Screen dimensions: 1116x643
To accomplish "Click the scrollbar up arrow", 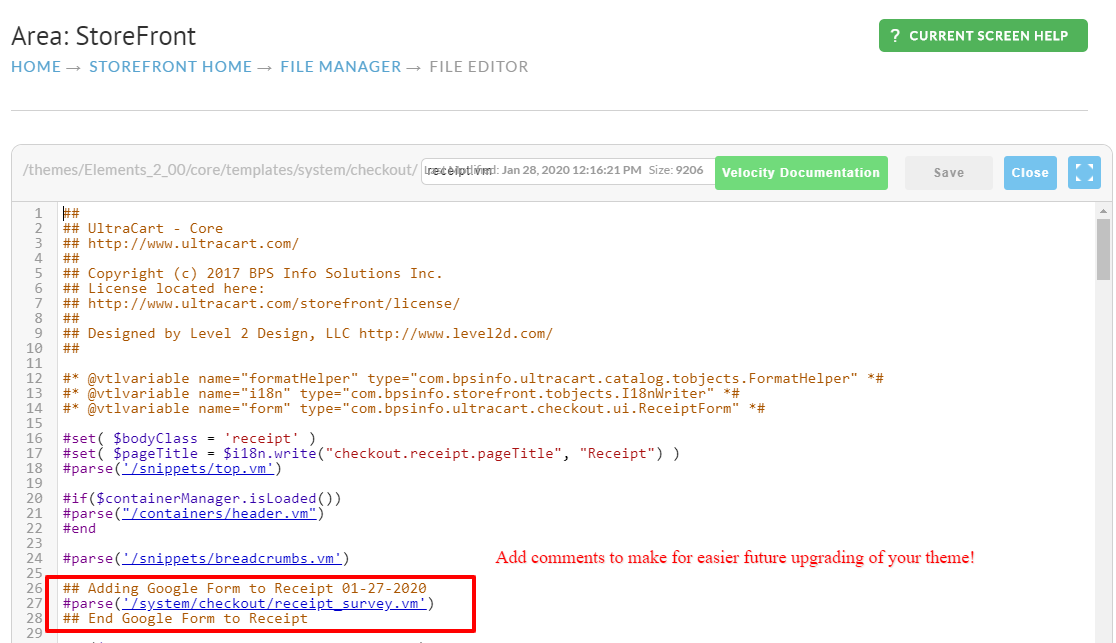I will (1103, 211).
